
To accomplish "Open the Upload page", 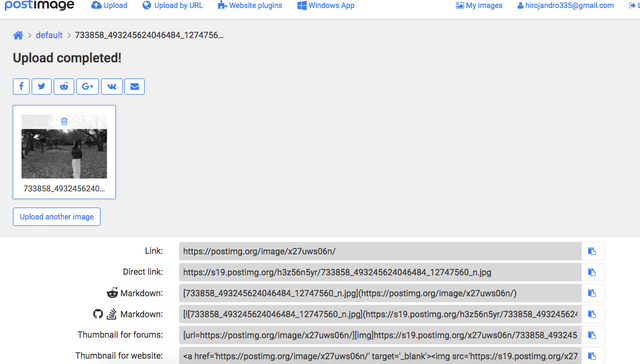I will 109,5.
